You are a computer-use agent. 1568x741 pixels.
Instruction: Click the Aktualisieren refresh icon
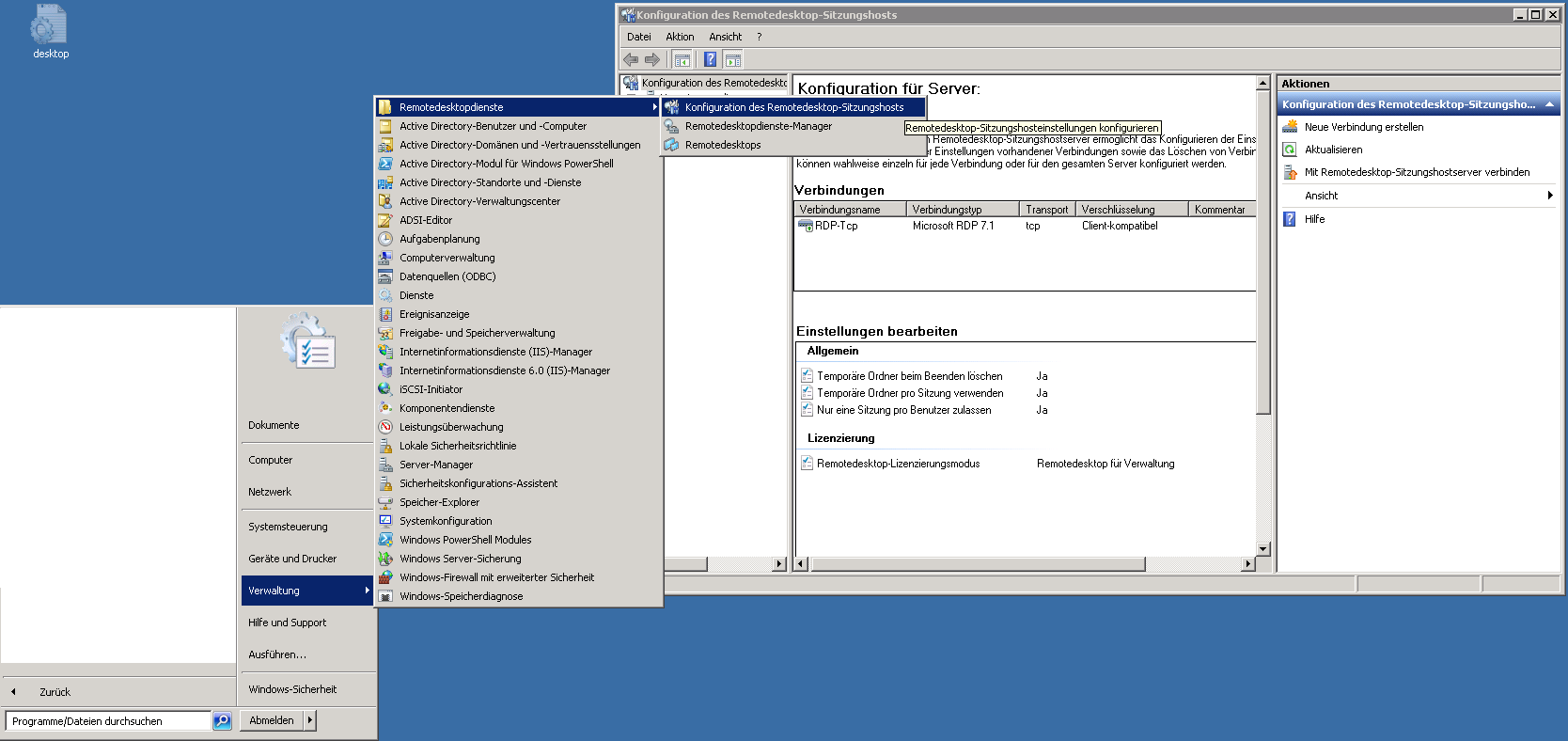[x=1290, y=150]
